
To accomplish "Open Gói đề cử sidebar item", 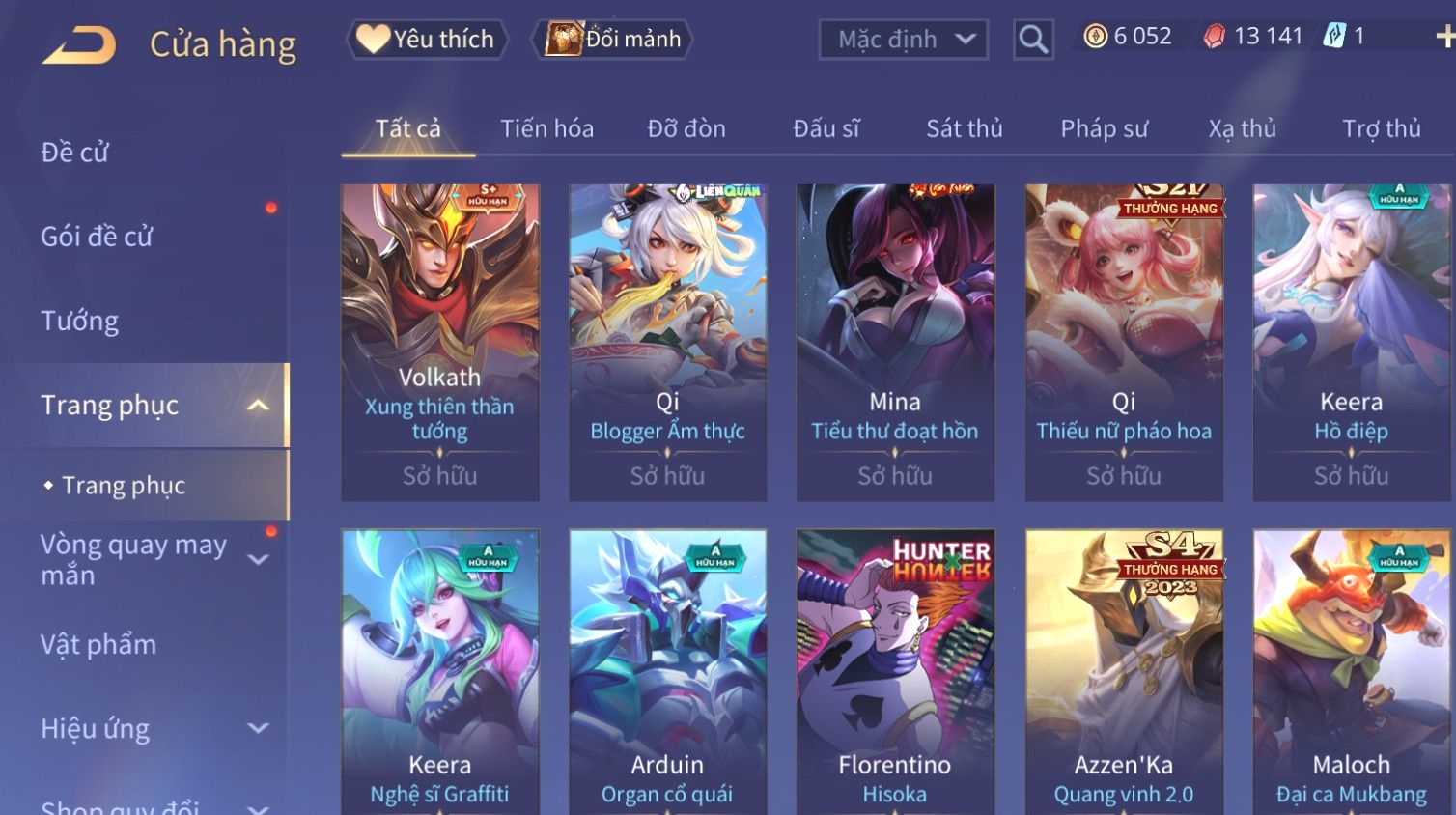I will tap(97, 237).
